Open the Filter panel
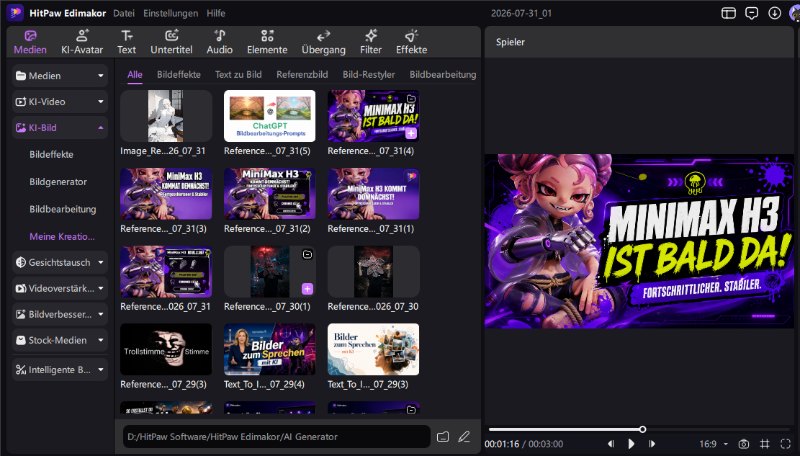Screen dimensions: 800x456 click(x=371, y=42)
